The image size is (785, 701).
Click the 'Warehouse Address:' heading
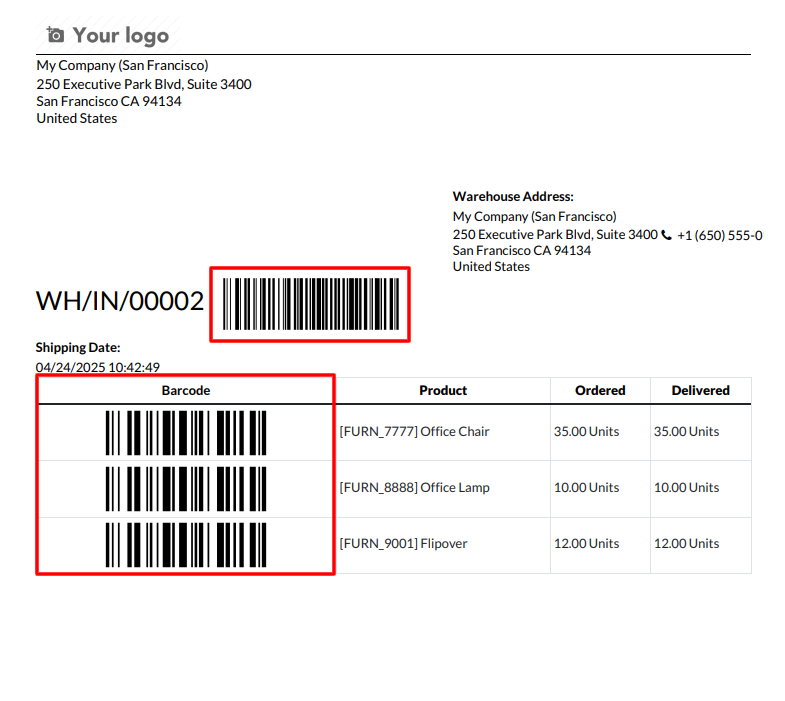[513, 196]
